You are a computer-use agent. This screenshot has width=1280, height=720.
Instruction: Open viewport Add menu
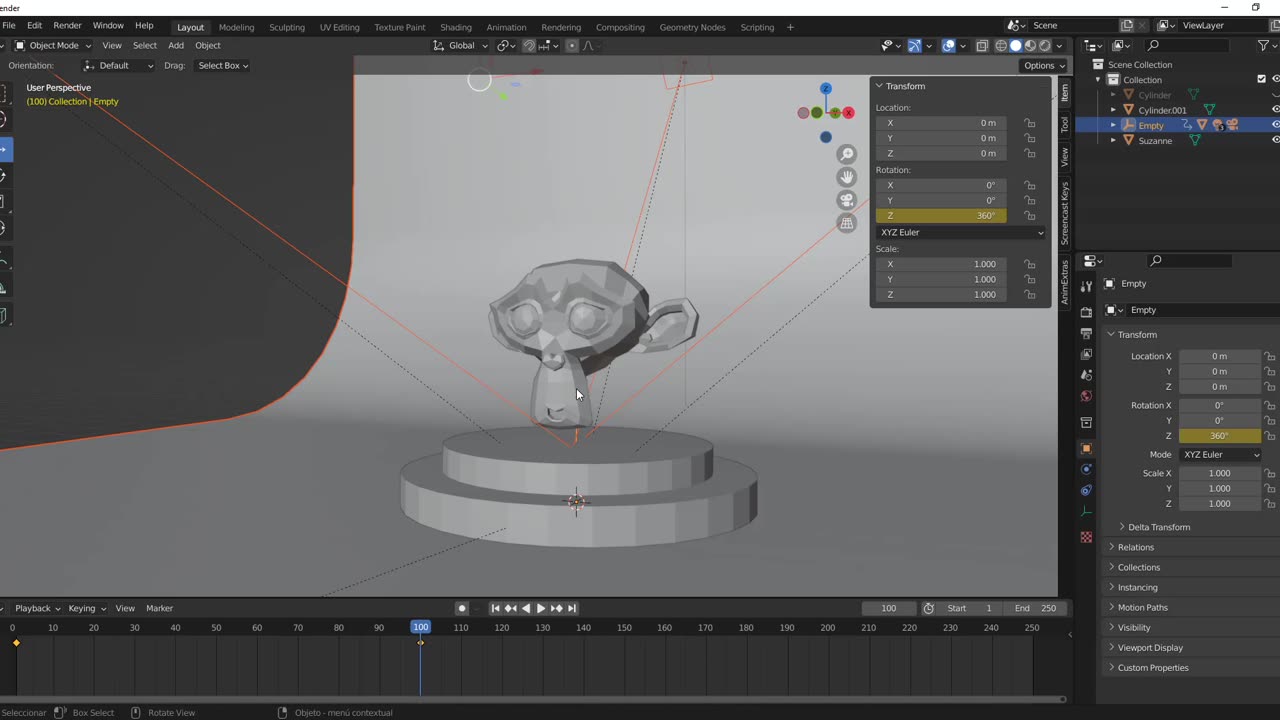click(176, 45)
